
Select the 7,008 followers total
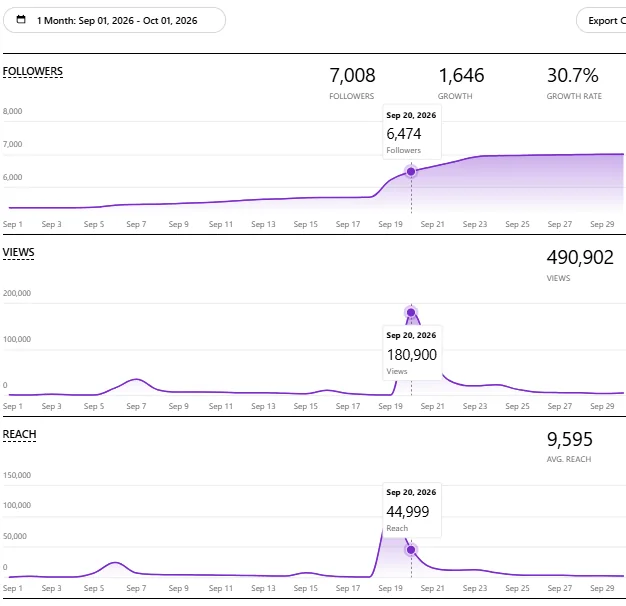[352, 75]
